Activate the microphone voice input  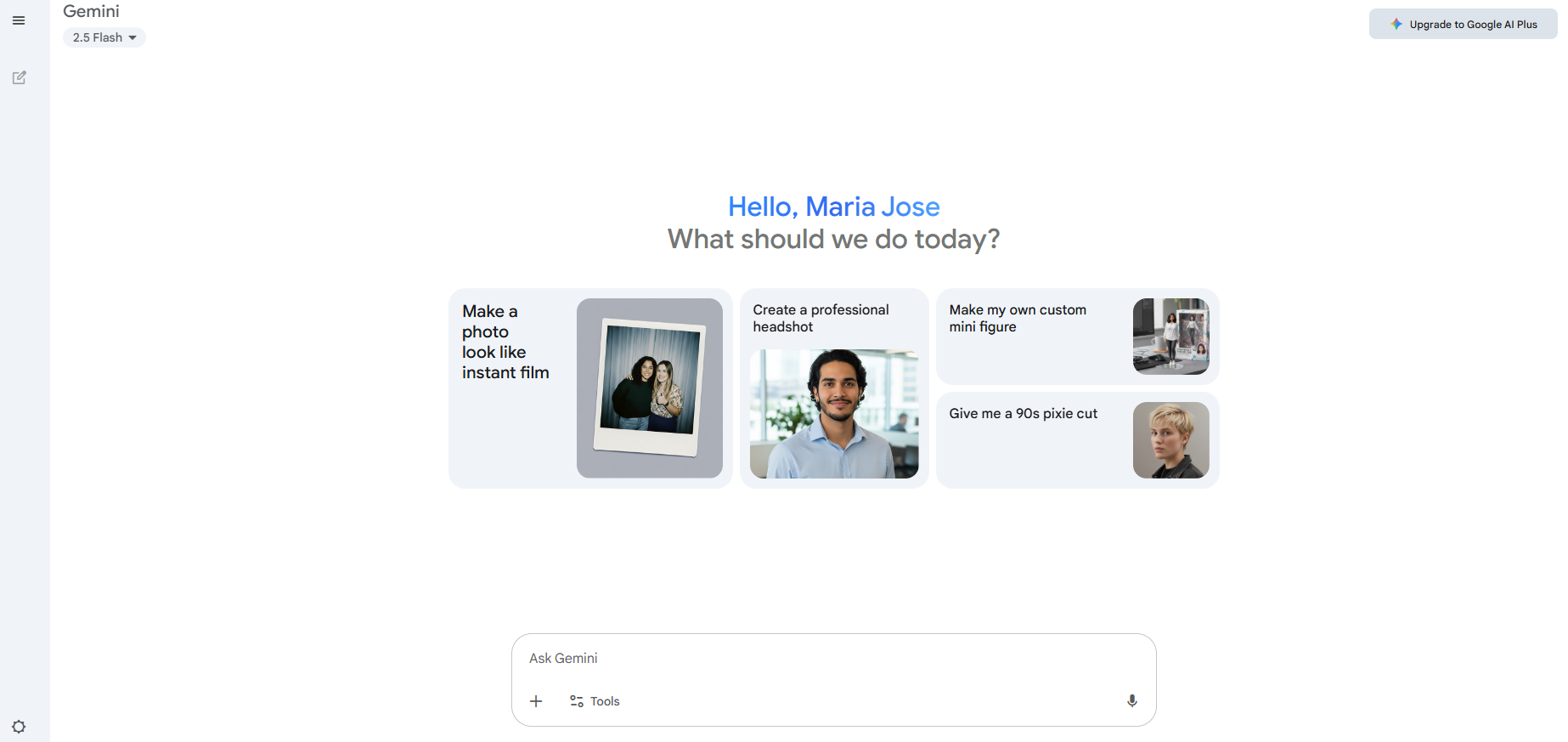point(1131,701)
